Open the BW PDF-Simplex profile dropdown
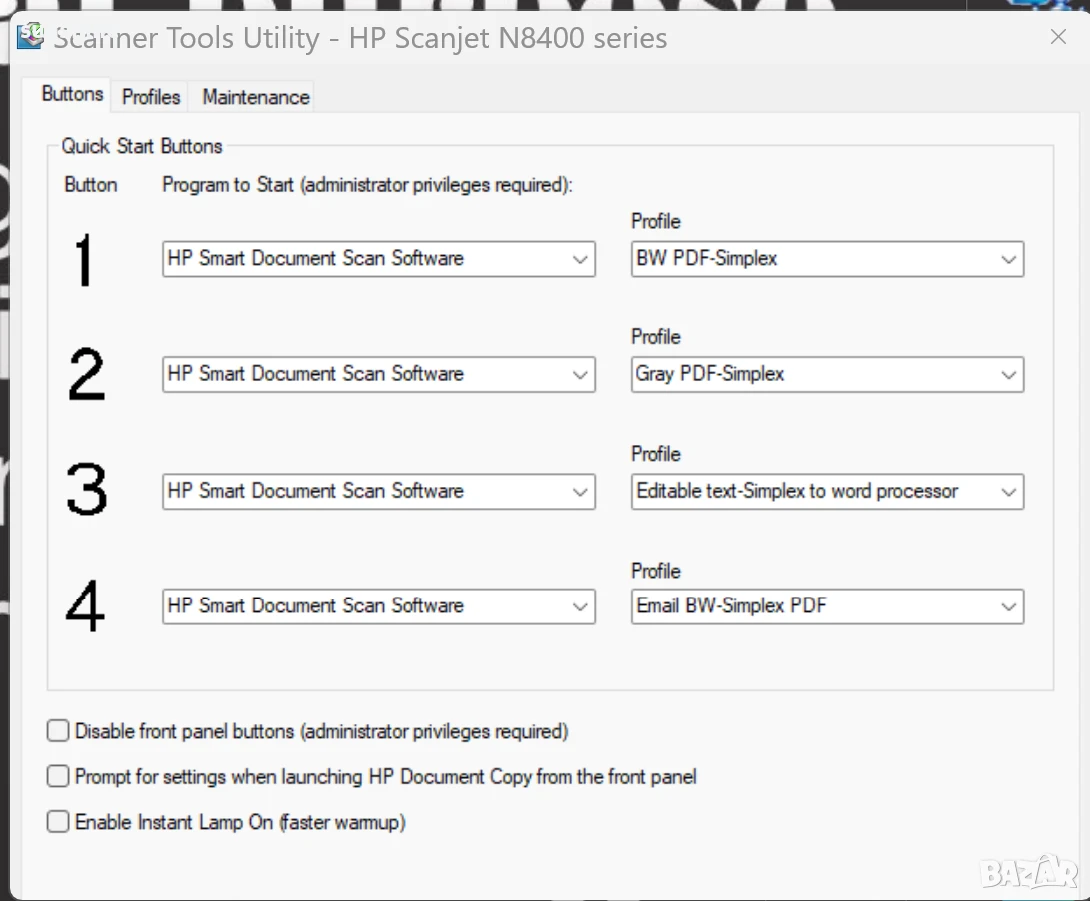Image resolution: width=1090 pixels, height=901 pixels. click(827, 259)
